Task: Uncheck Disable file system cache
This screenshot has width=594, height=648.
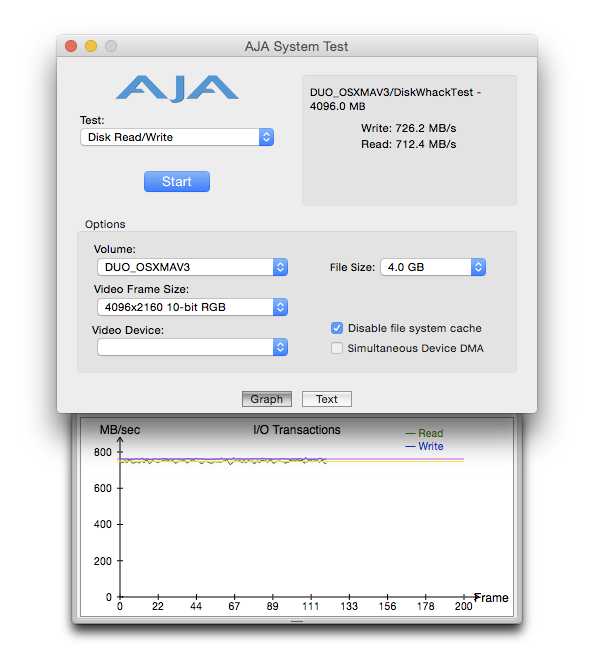Action: 337,328
